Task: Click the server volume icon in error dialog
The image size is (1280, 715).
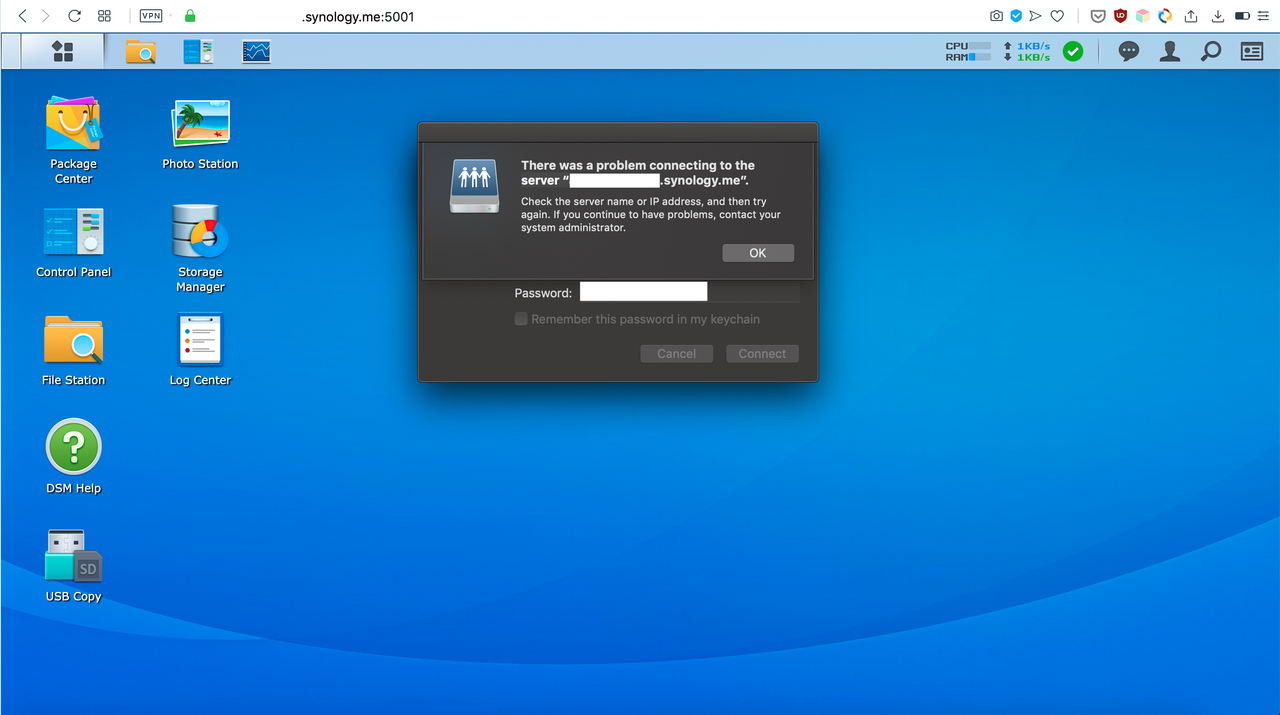Action: click(x=473, y=185)
